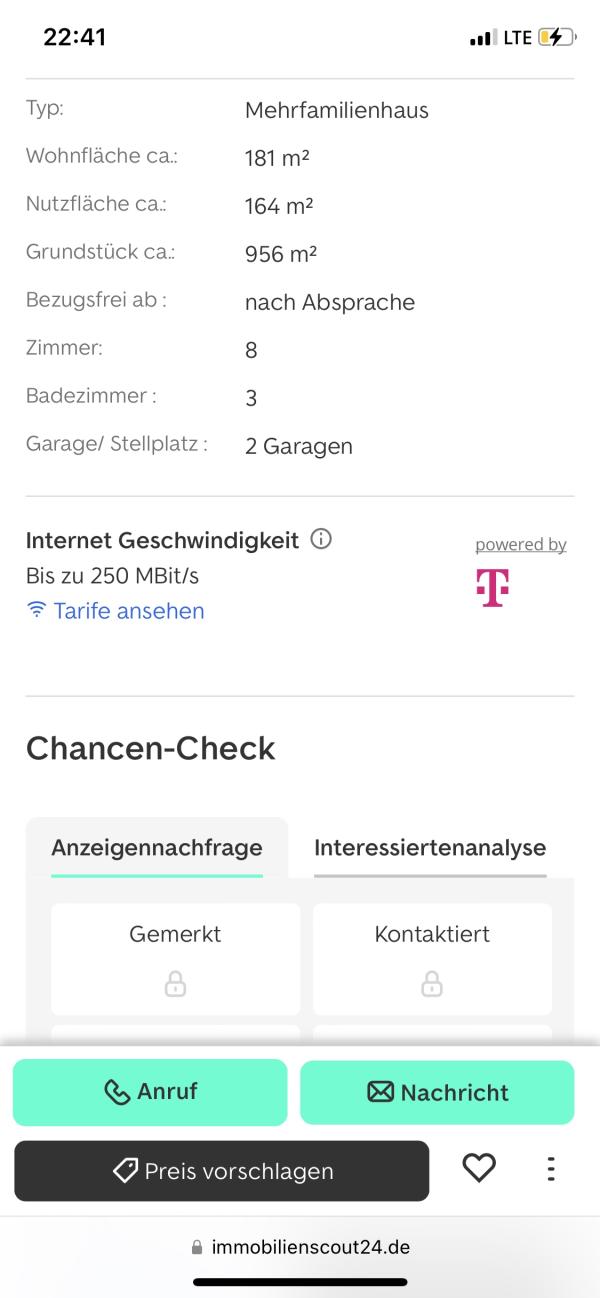Open the Tarife ansehen link

129,611
